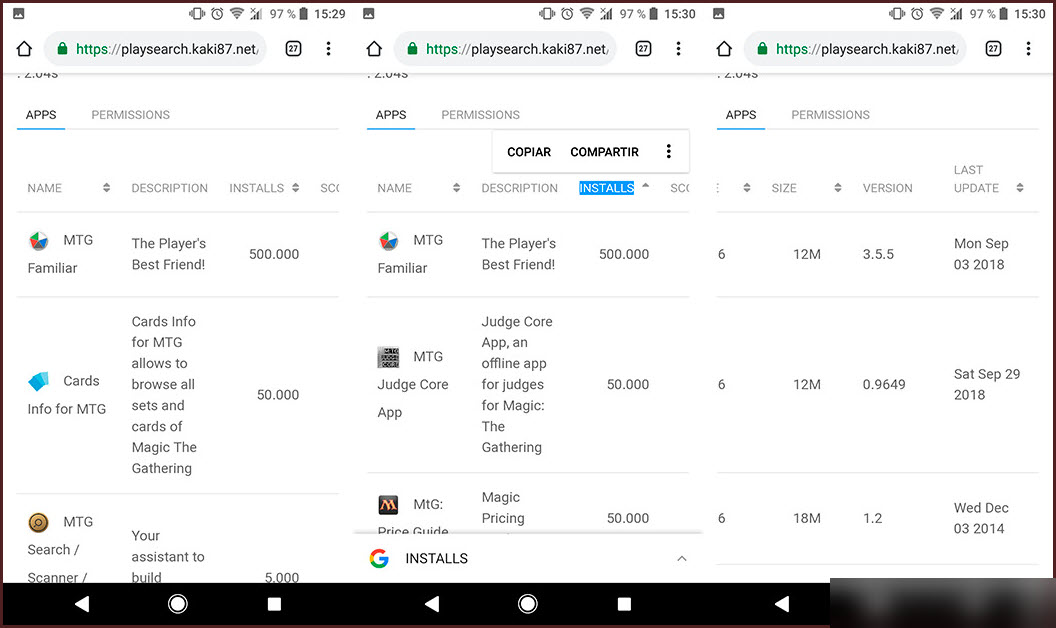Viewport: 1056px width, 628px height.
Task: Open overflow menu next to COMPARTIR
Action: (x=669, y=152)
